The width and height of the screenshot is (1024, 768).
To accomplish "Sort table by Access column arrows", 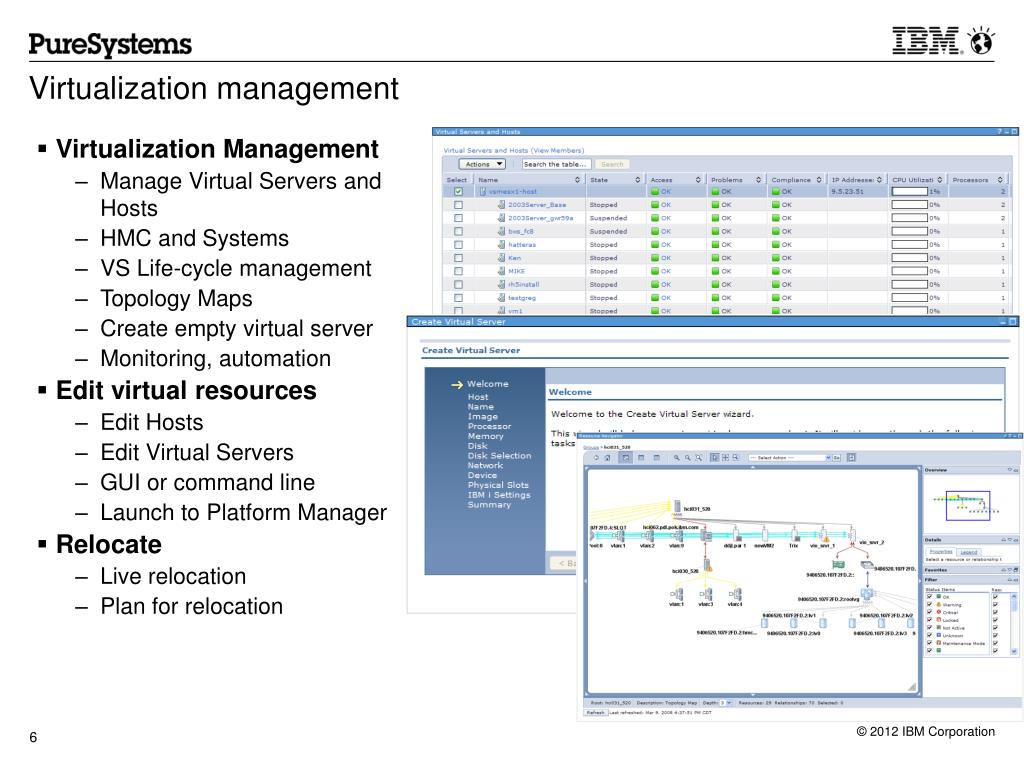I will tap(697, 180).
